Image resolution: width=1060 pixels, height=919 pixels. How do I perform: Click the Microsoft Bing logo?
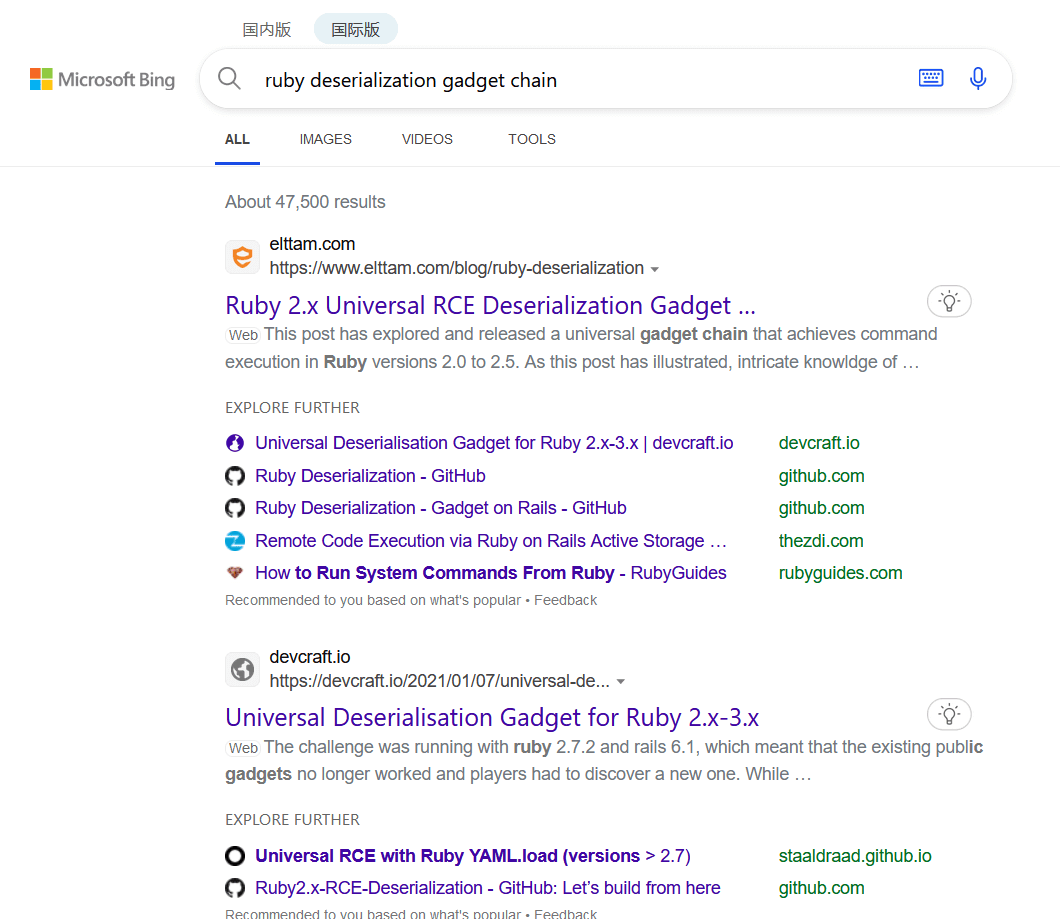[102, 80]
